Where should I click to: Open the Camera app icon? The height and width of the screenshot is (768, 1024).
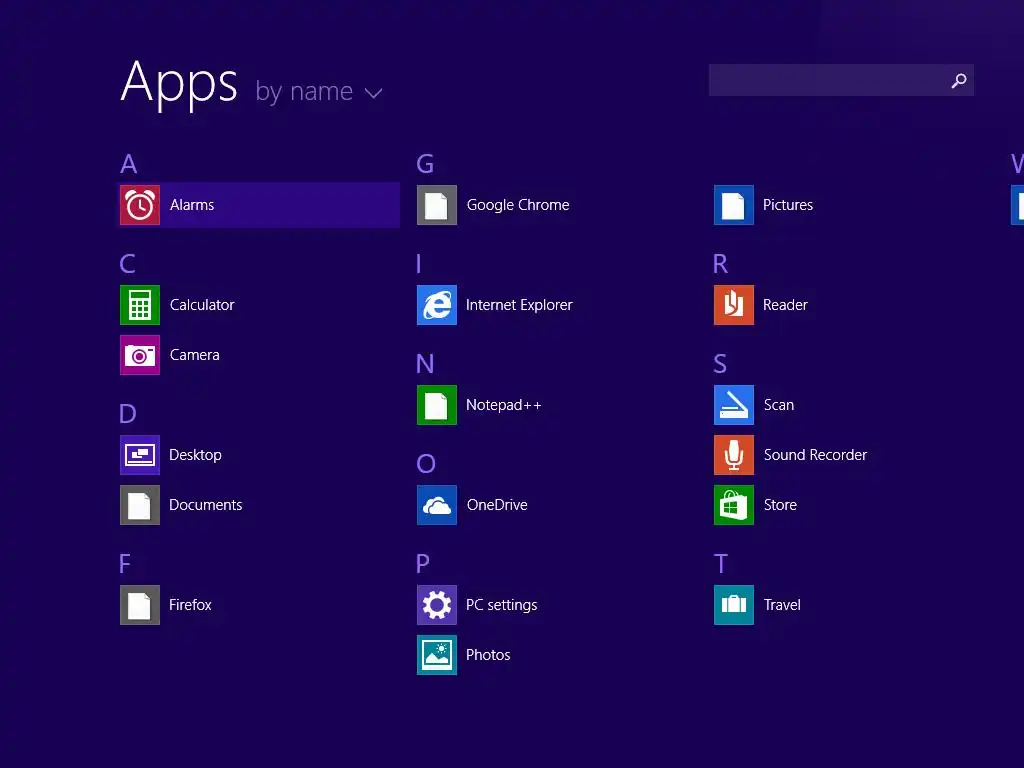point(140,355)
